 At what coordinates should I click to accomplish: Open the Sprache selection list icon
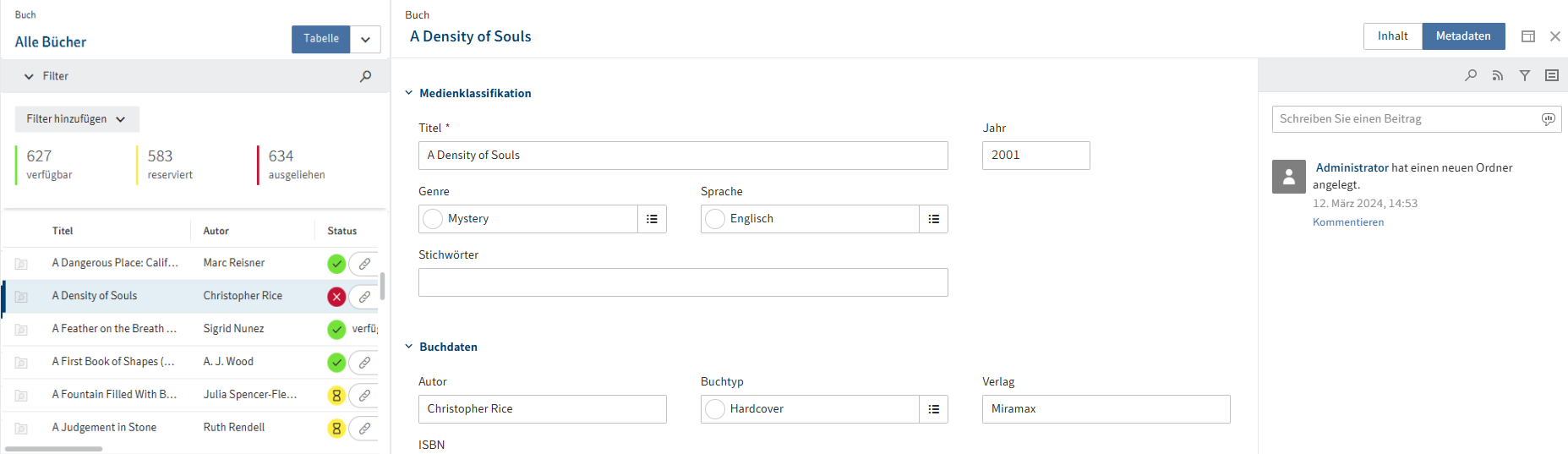pyautogui.click(x=933, y=219)
